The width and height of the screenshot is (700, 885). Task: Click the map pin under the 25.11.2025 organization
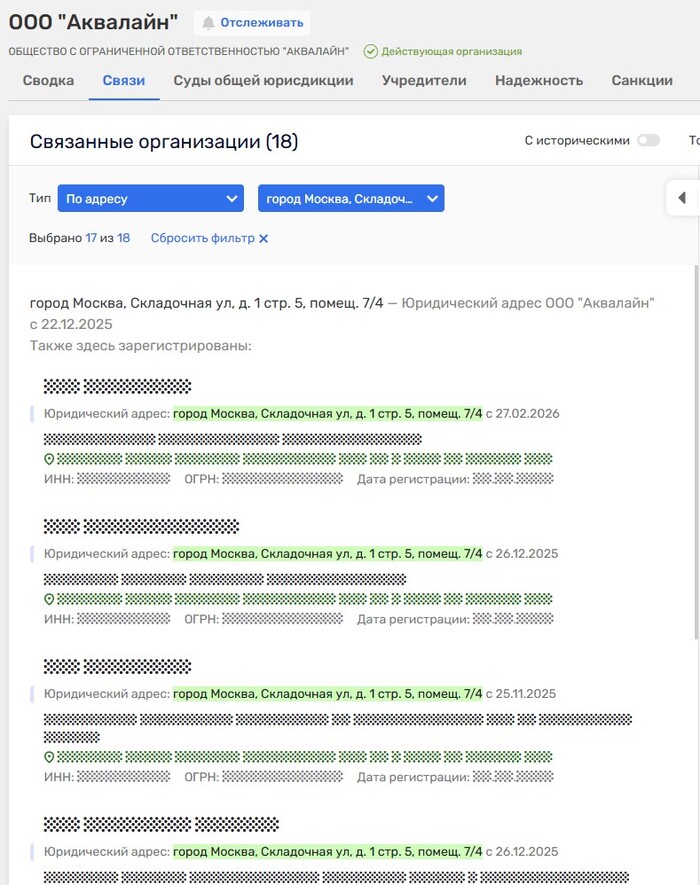pos(49,757)
